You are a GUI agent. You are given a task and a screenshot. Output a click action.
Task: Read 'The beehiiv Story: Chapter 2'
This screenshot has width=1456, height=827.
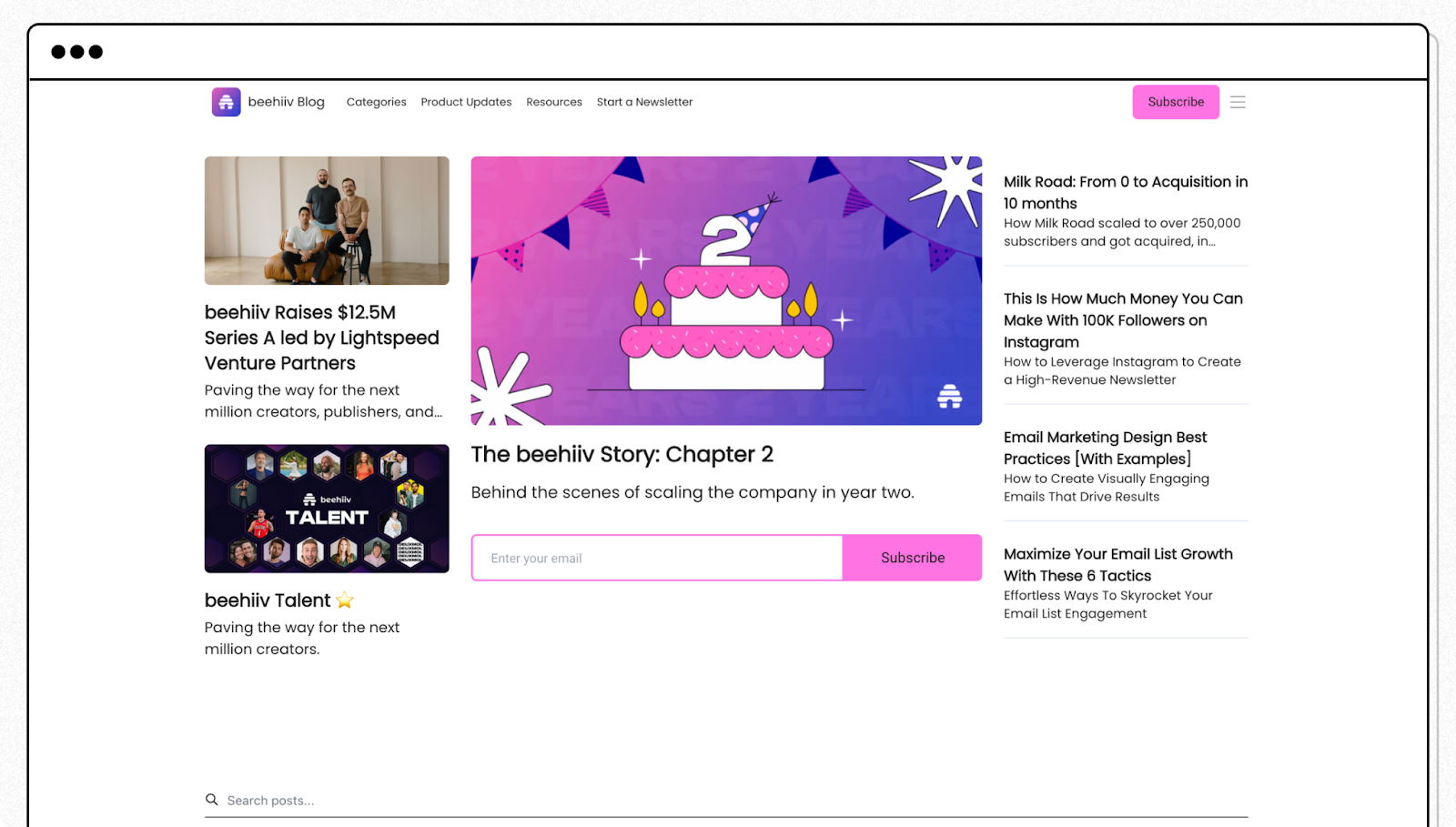pyautogui.click(x=622, y=454)
